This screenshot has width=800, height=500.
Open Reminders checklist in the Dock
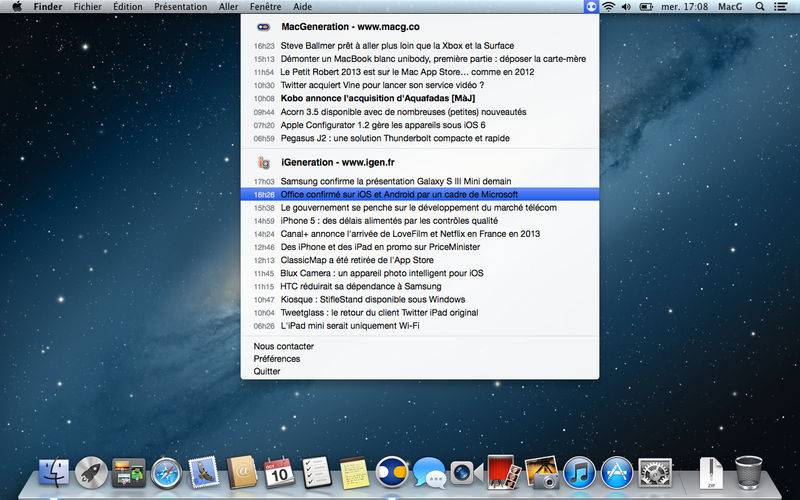pyautogui.click(x=316, y=472)
